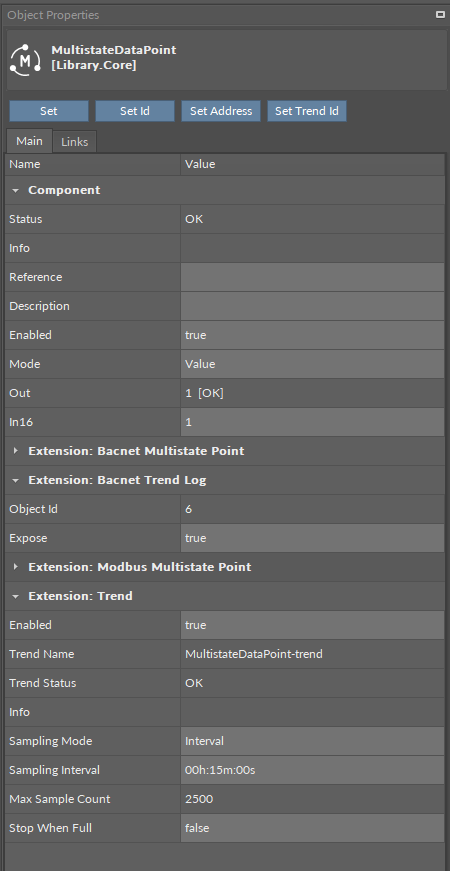The width and height of the screenshot is (450, 871).
Task: Click the In16 row label
Action: [21, 422]
